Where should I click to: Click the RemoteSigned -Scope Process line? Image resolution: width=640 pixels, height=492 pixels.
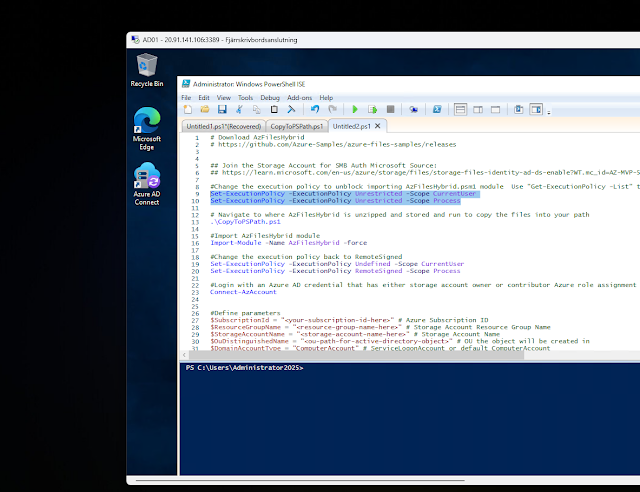pyautogui.click(x=335, y=271)
